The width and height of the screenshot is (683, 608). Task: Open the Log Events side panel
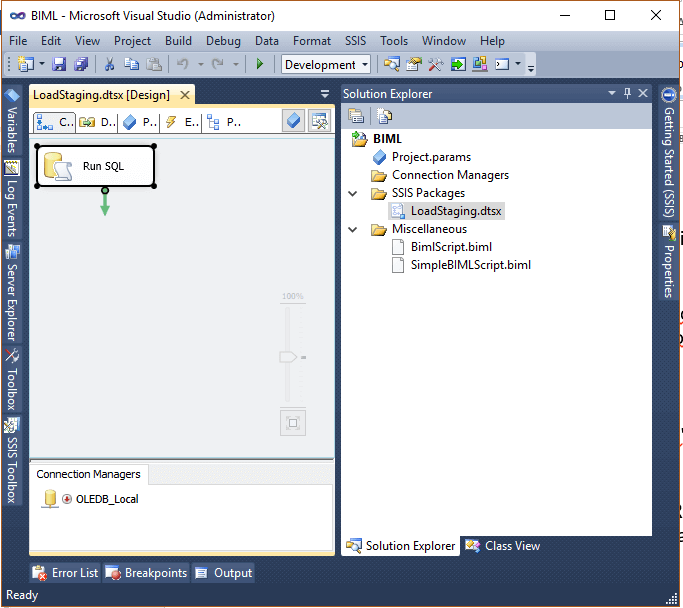[12, 199]
